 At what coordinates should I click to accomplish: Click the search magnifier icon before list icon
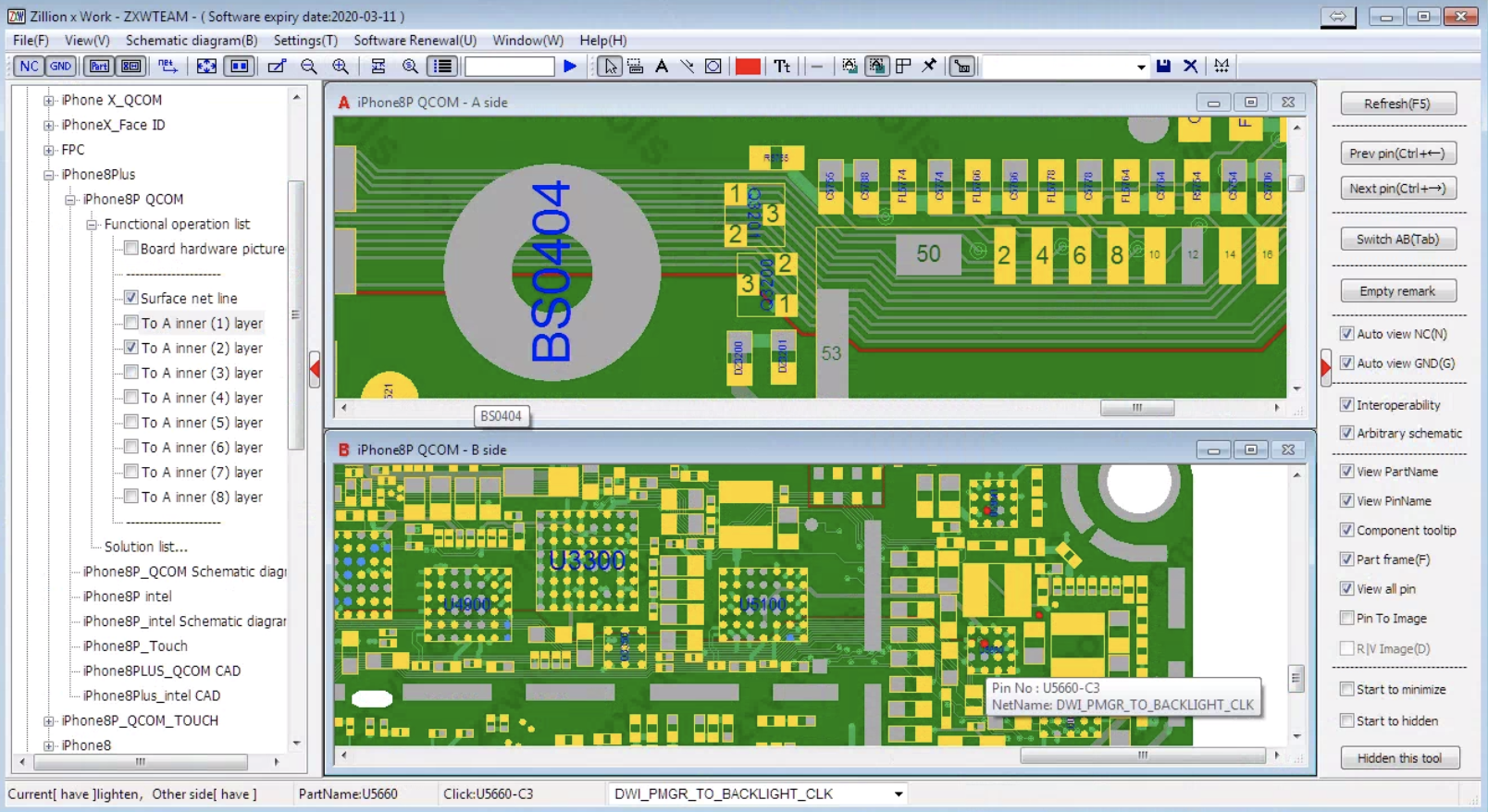(x=410, y=66)
